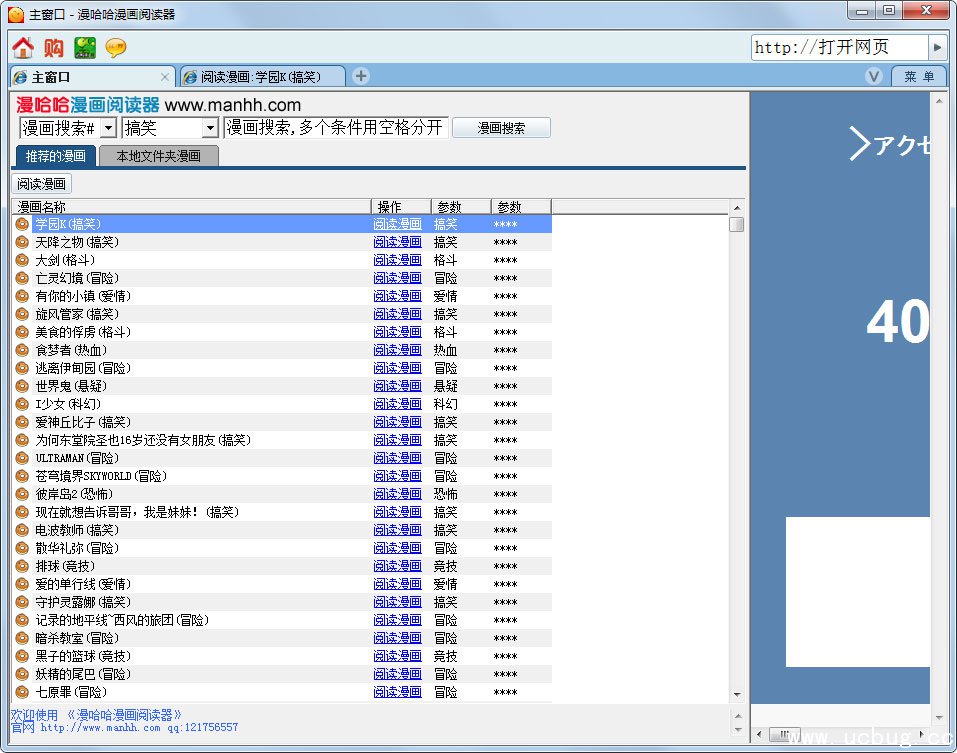The width and height of the screenshot is (957, 753).
Task: Click the status text area scroll down arrow
Action: (x=737, y=730)
